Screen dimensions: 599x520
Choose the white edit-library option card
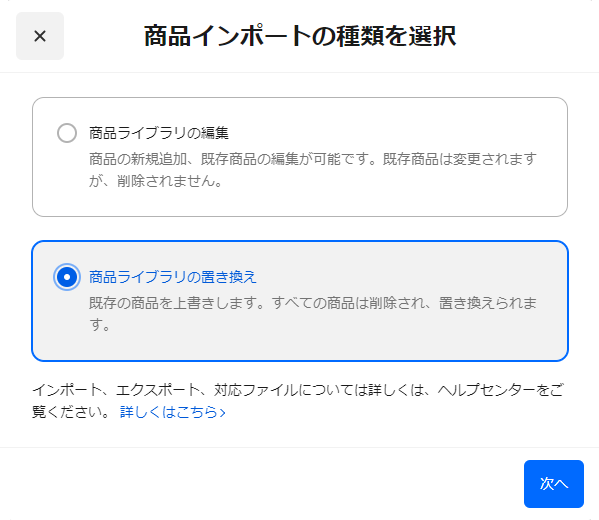(300, 157)
